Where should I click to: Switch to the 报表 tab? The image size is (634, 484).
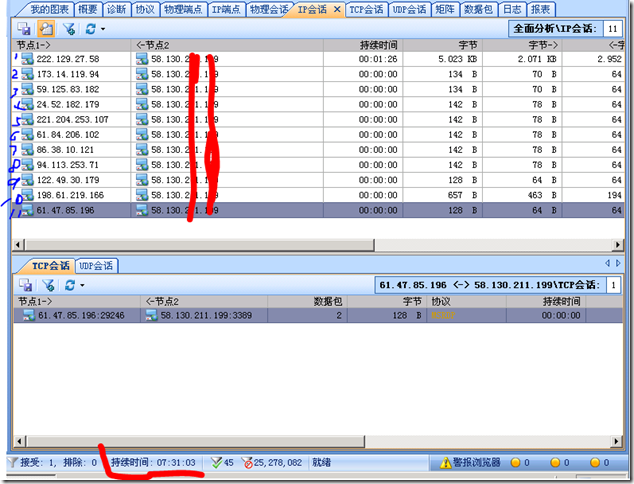(x=541, y=9)
